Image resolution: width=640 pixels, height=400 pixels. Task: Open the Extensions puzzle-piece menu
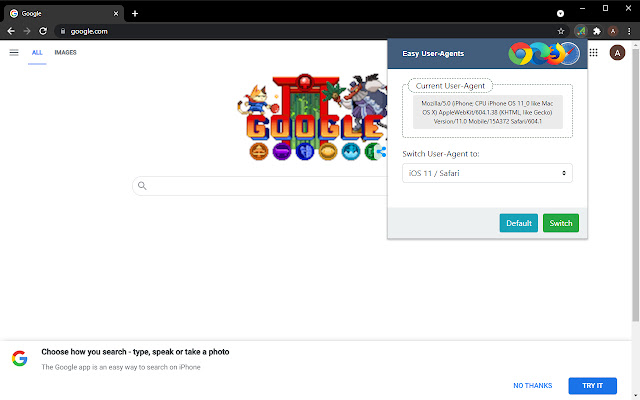[x=597, y=31]
